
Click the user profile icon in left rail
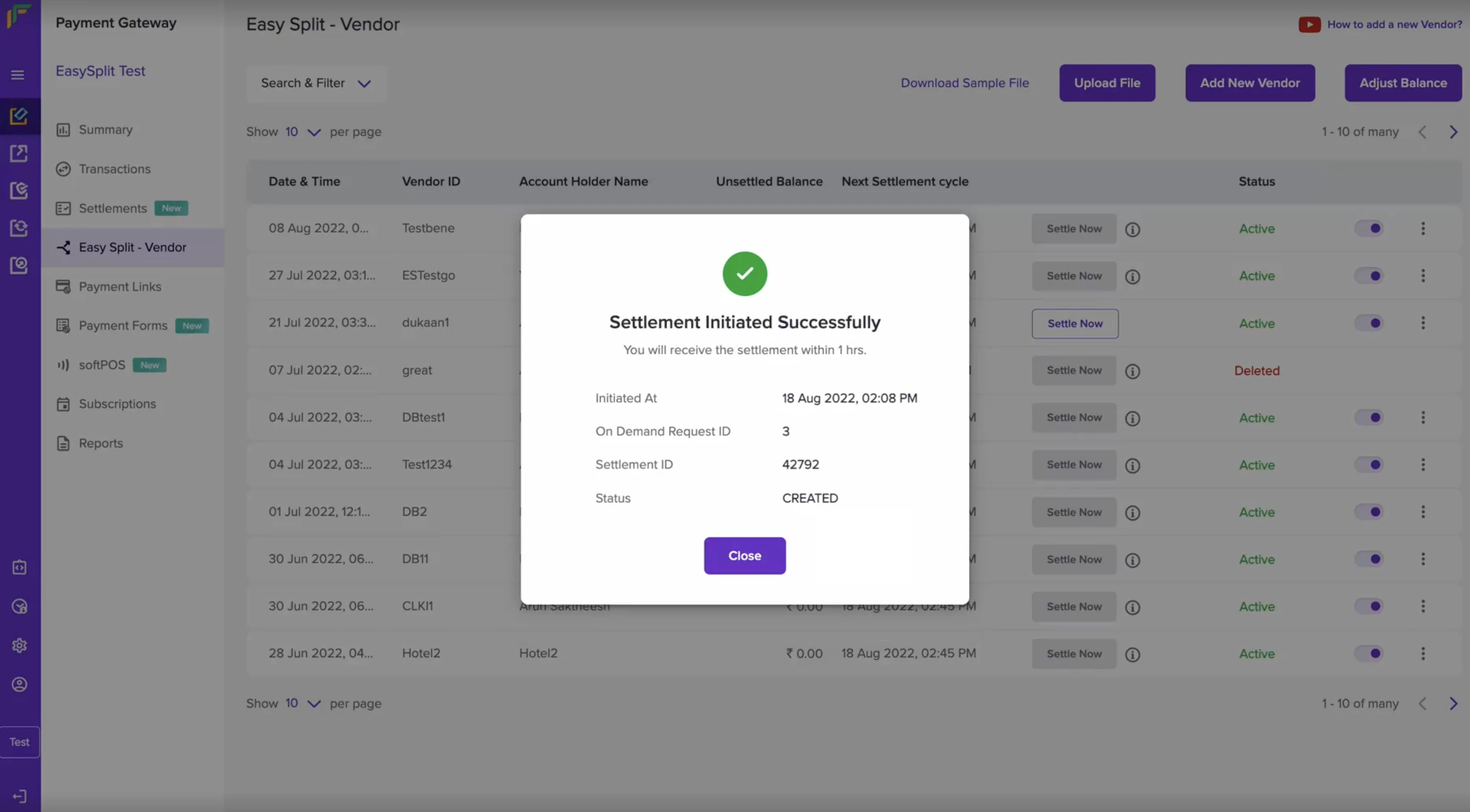[19, 684]
